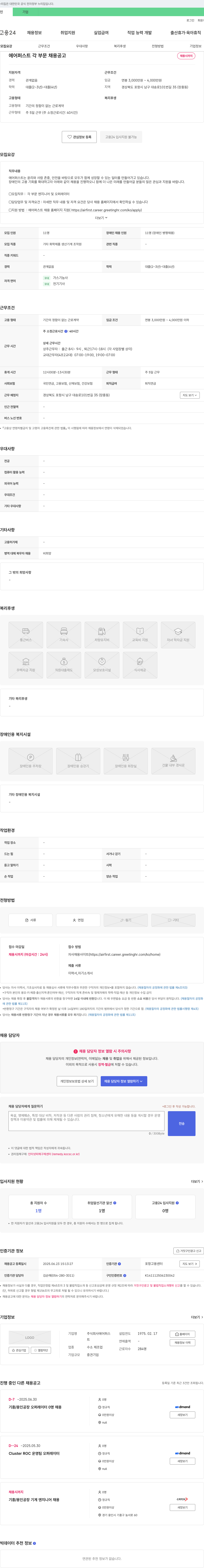
Task: Open the 취업지원 main menu
Action: (x=68, y=33)
